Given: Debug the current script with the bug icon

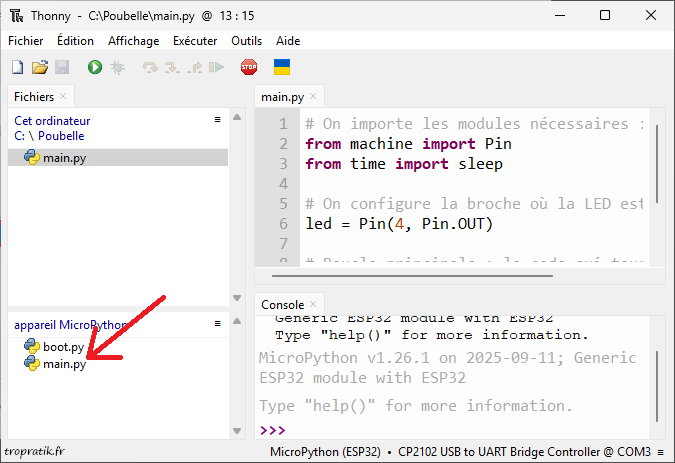Looking at the screenshot, I should 117,68.
